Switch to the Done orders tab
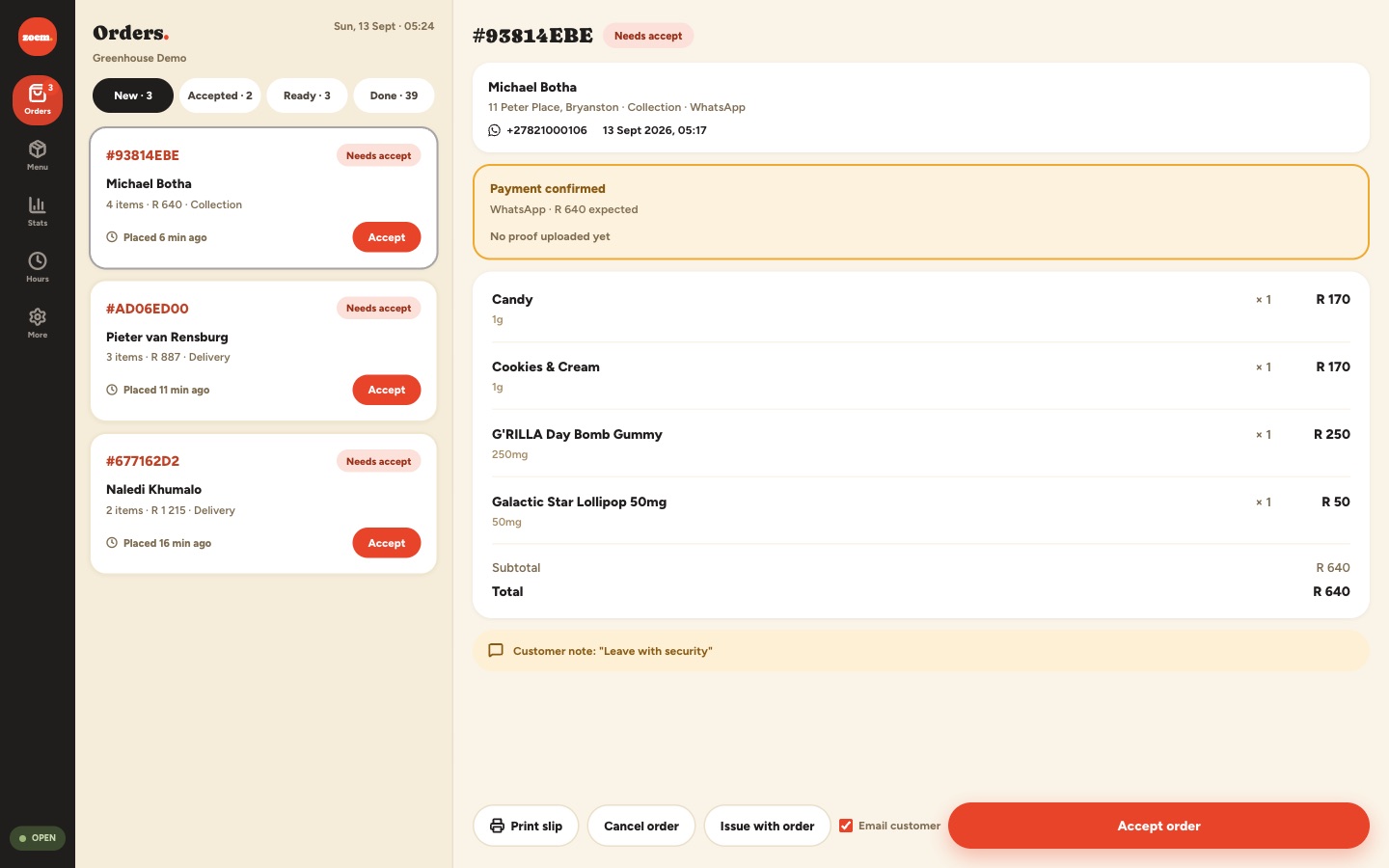This screenshot has height=868, width=1389. point(394,95)
